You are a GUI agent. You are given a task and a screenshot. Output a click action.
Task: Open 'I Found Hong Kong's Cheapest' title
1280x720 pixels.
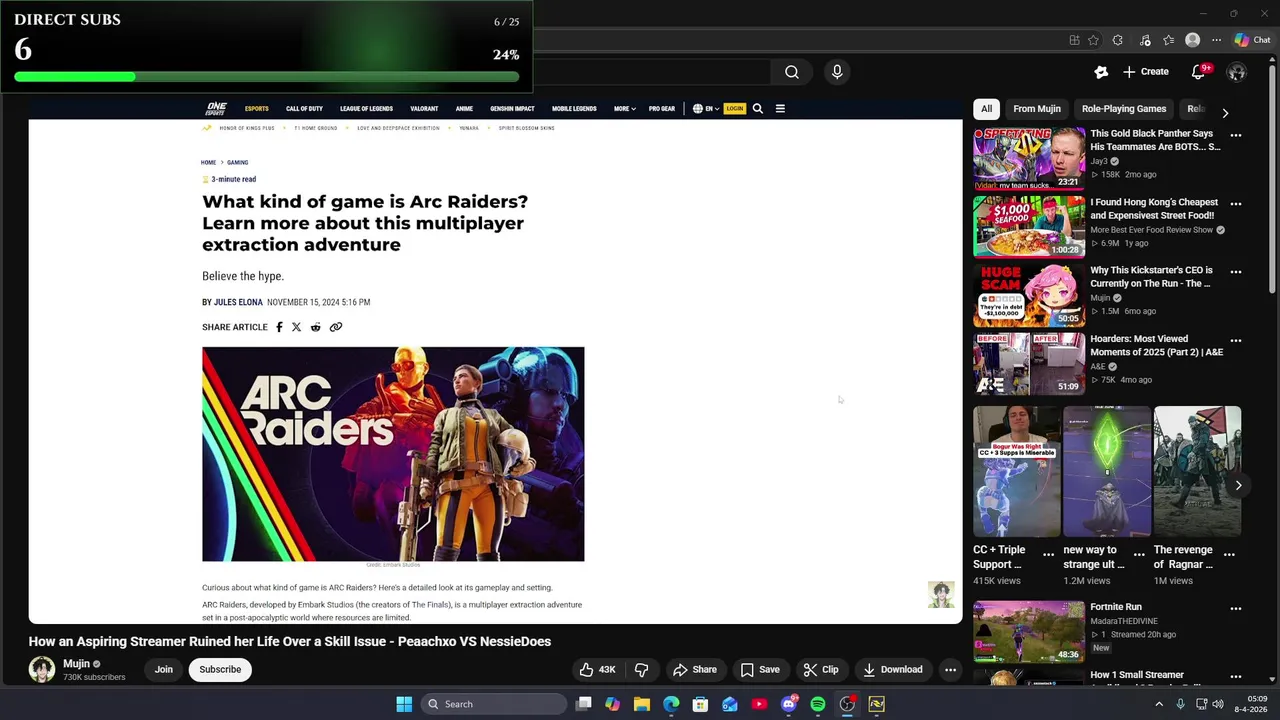tap(1152, 208)
